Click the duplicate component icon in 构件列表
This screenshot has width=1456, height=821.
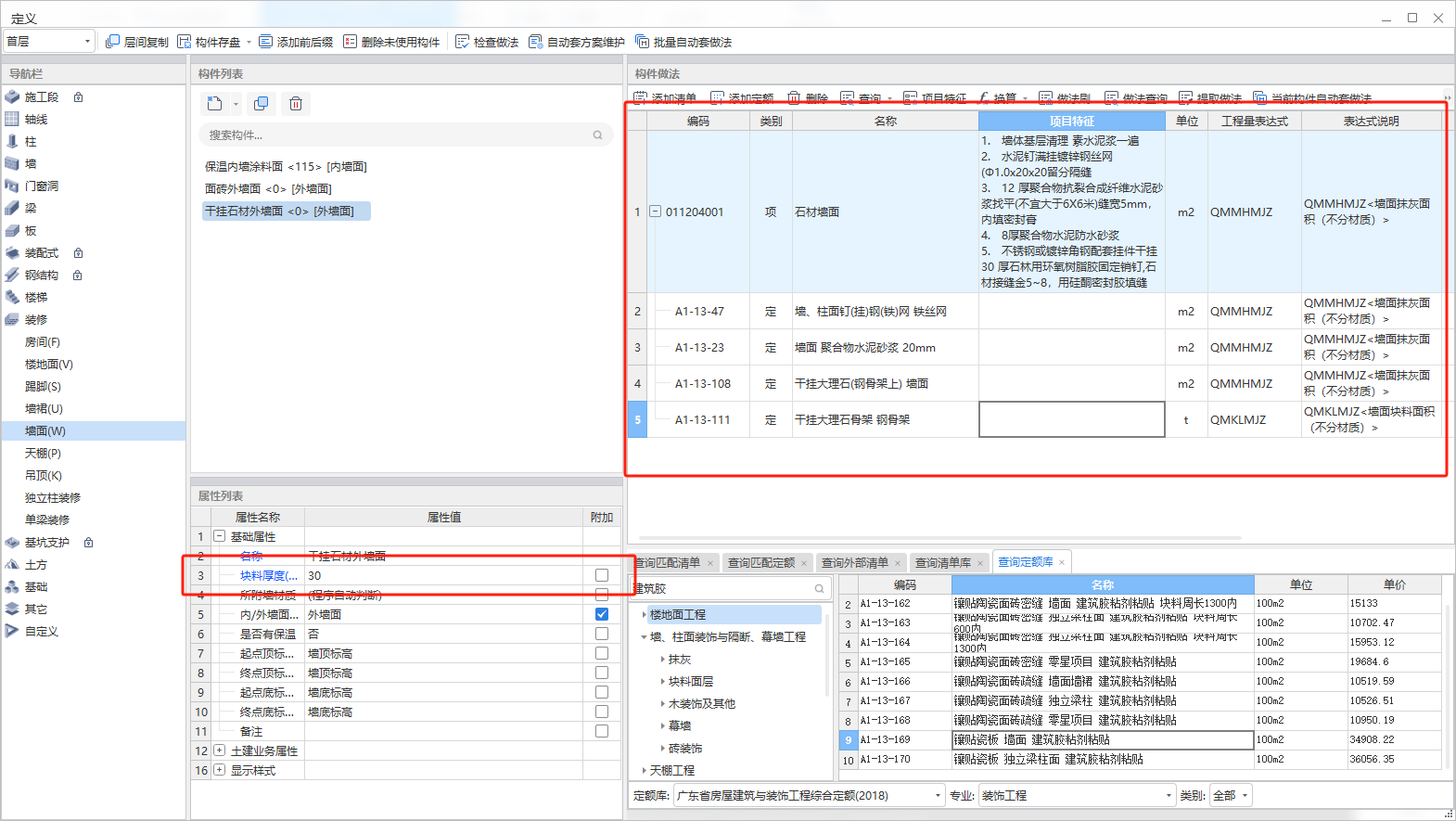262,104
